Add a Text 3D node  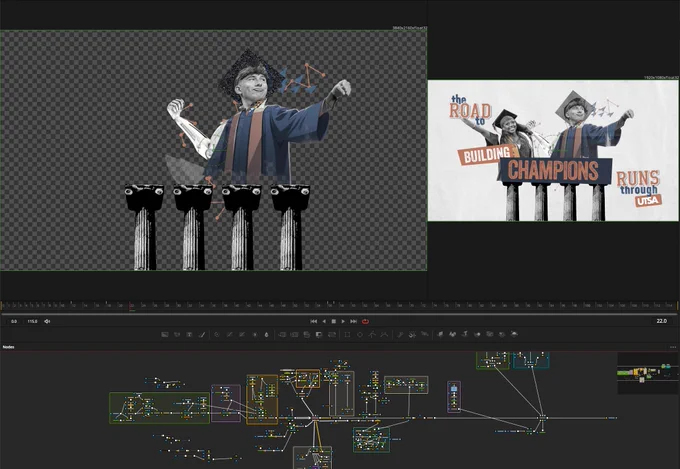[465, 335]
